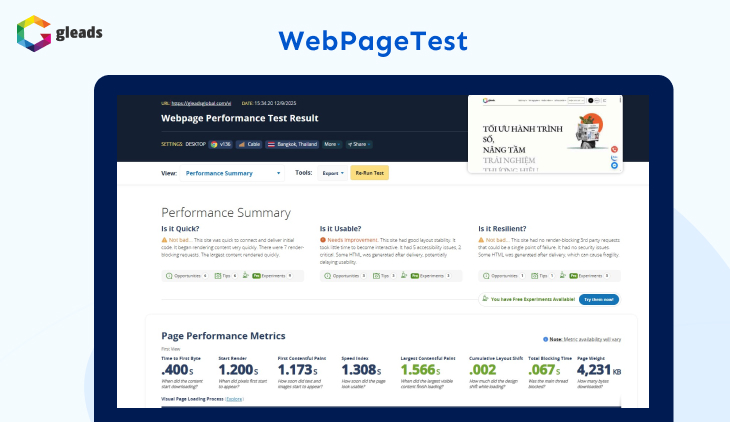Open the Performance Summary view dropdown

point(233,173)
